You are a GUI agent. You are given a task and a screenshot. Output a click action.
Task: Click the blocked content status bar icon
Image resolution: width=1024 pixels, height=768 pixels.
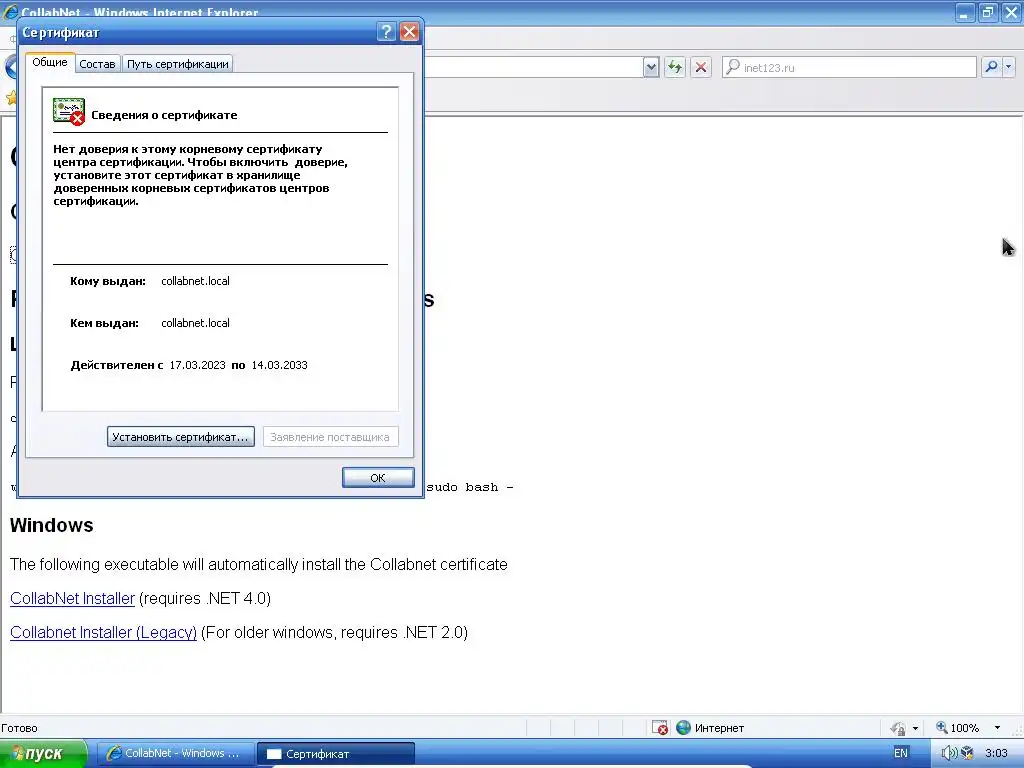(x=660, y=728)
